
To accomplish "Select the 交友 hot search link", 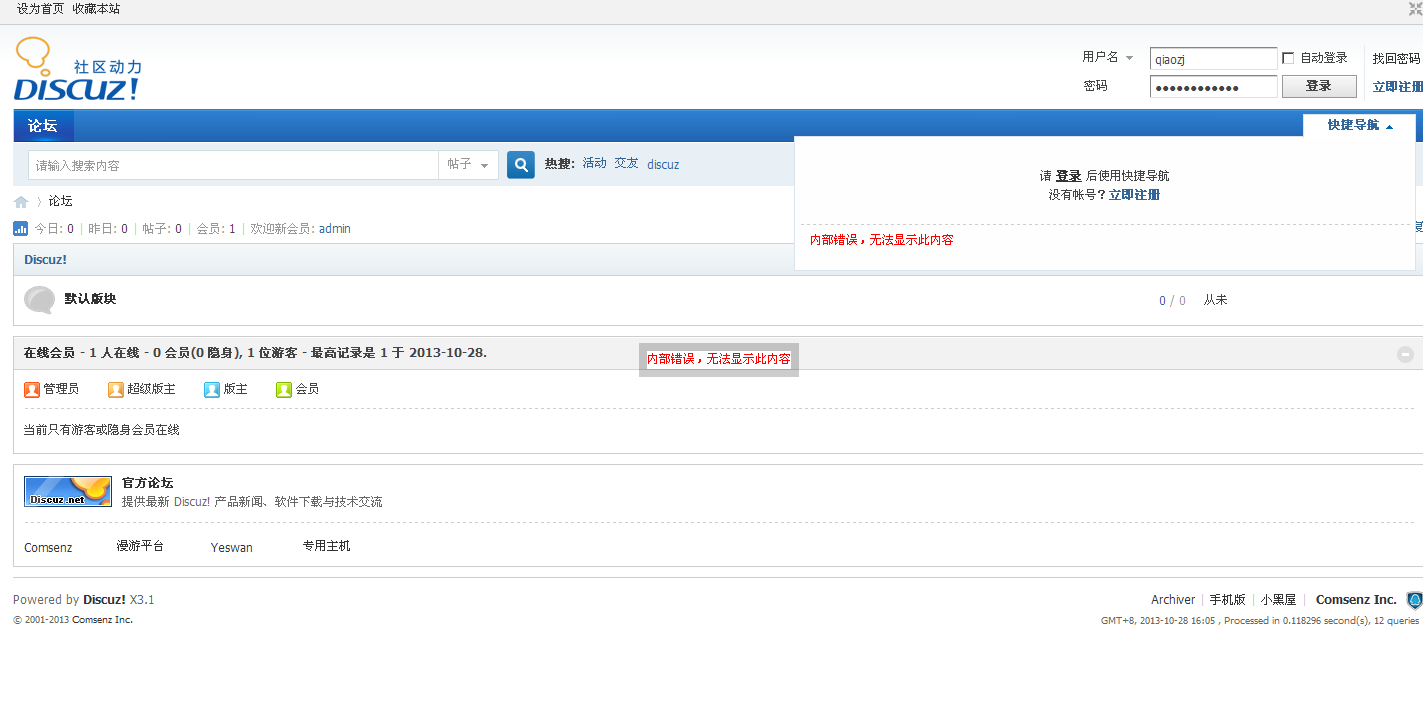I will (627, 164).
